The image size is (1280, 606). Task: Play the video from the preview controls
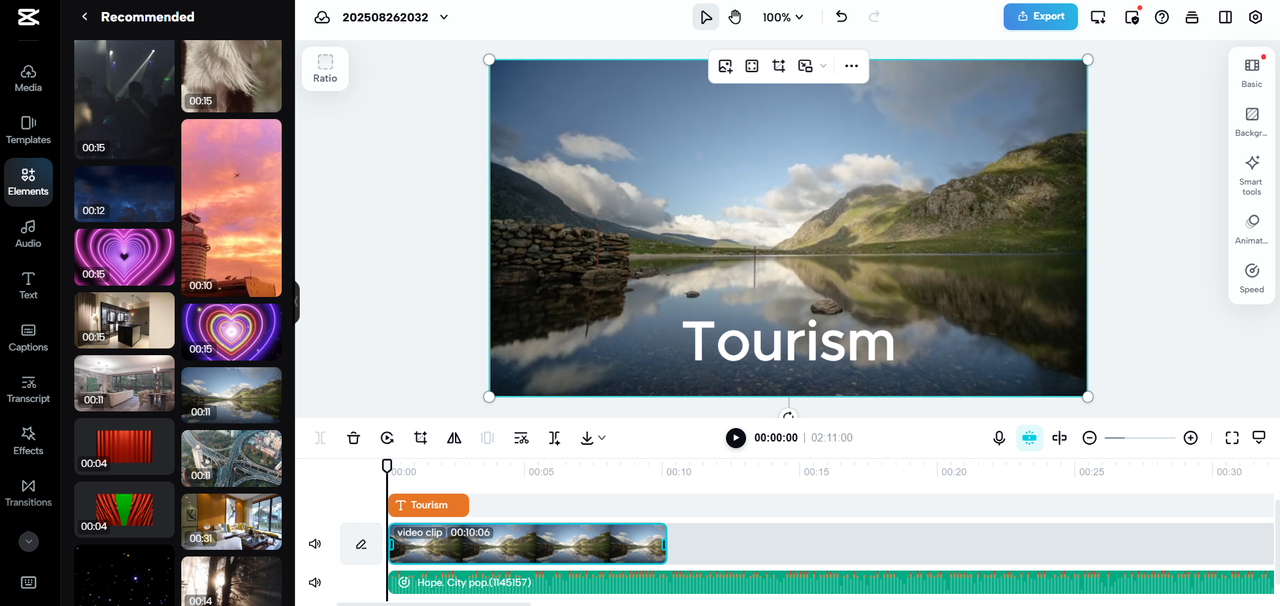(735, 437)
